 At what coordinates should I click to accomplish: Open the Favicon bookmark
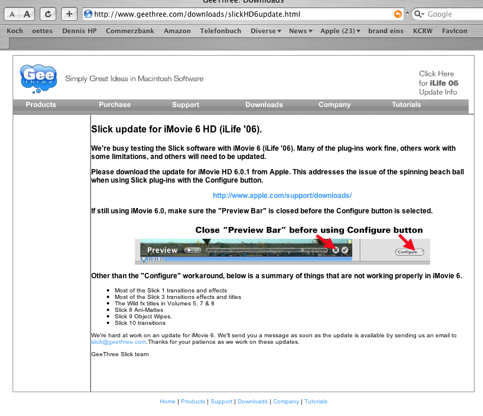455,31
